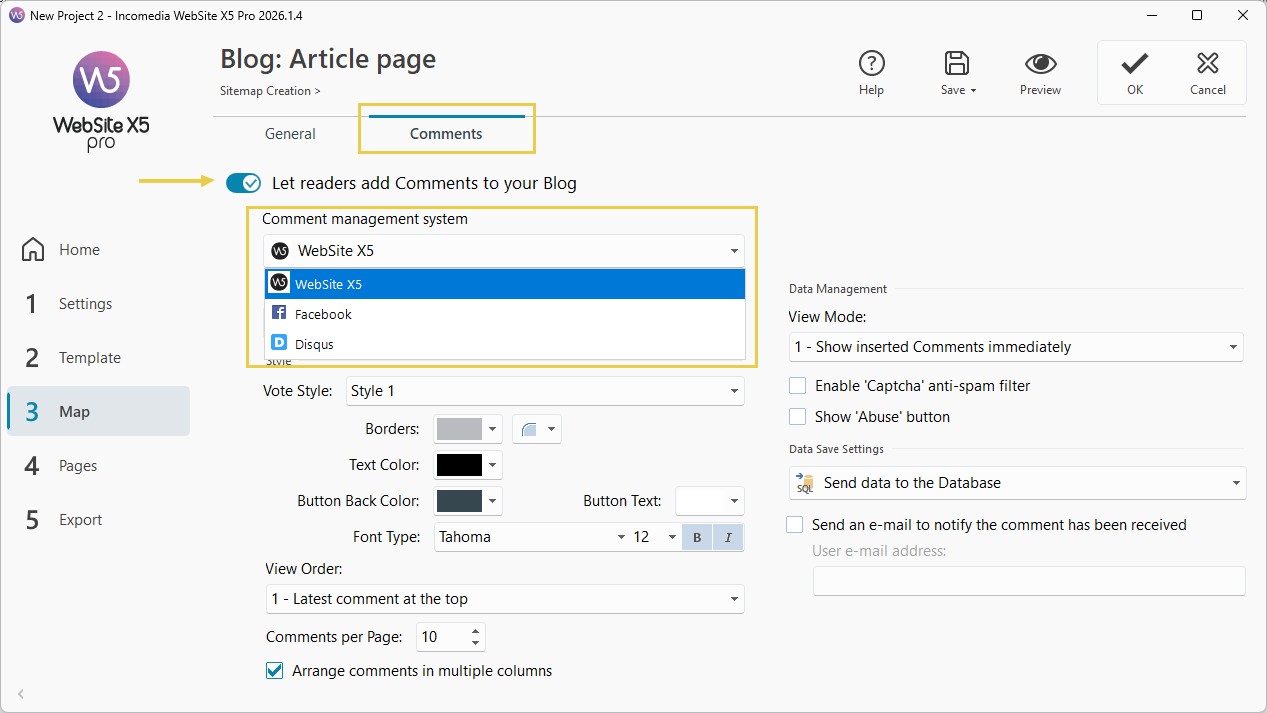1267x713 pixels.
Task: Open the Help icon
Action: 871,64
